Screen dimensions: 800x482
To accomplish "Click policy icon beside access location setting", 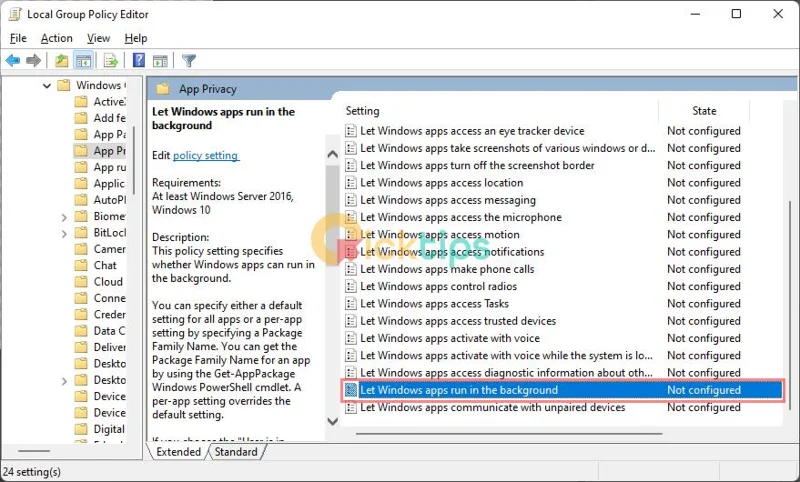I will (351, 183).
